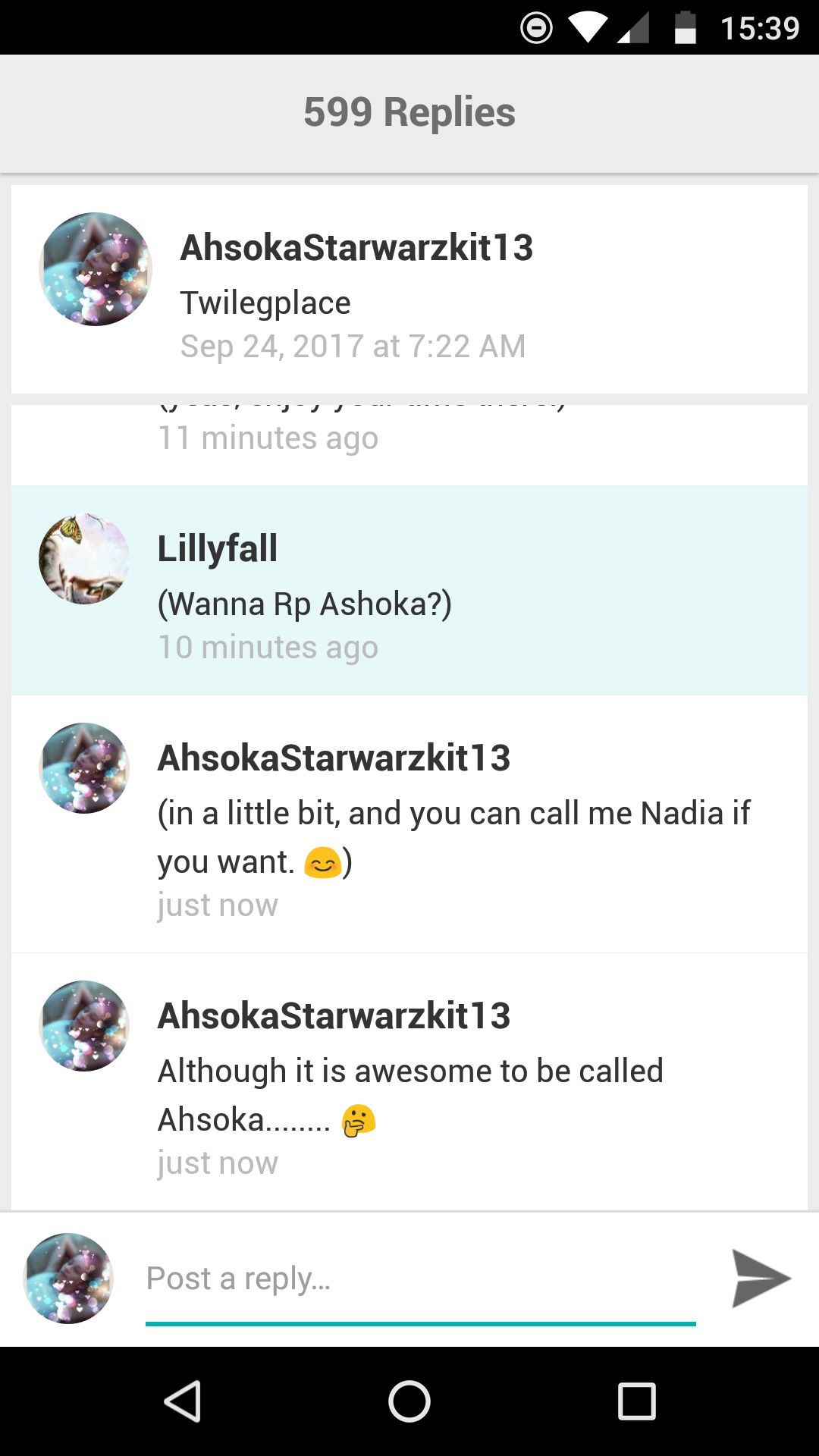Image resolution: width=819 pixels, height=1456 pixels.
Task: Open AhsokaStarwarzkit13 username in original post
Action: point(356,248)
